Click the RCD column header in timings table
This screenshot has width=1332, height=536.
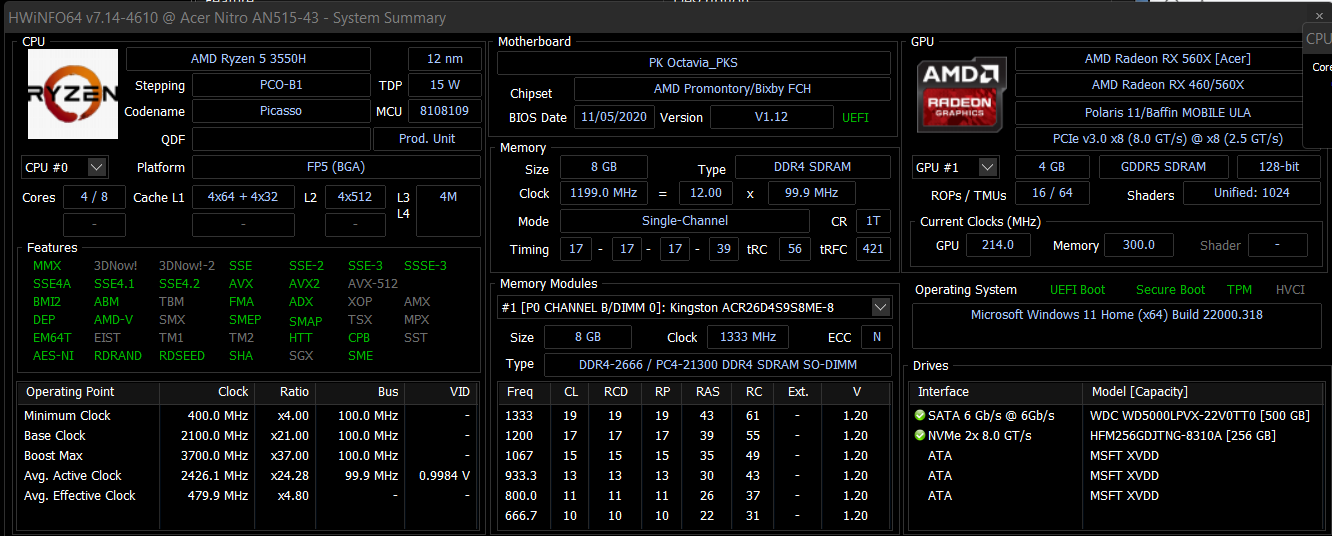point(616,392)
